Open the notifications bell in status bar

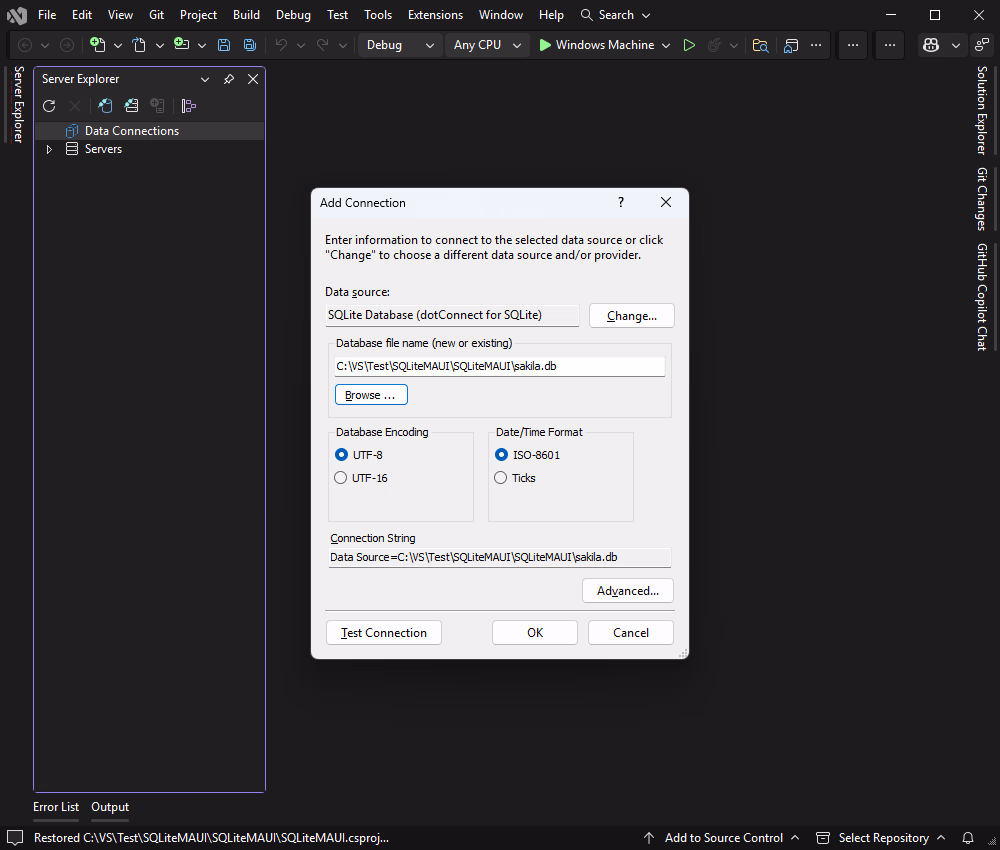point(967,838)
